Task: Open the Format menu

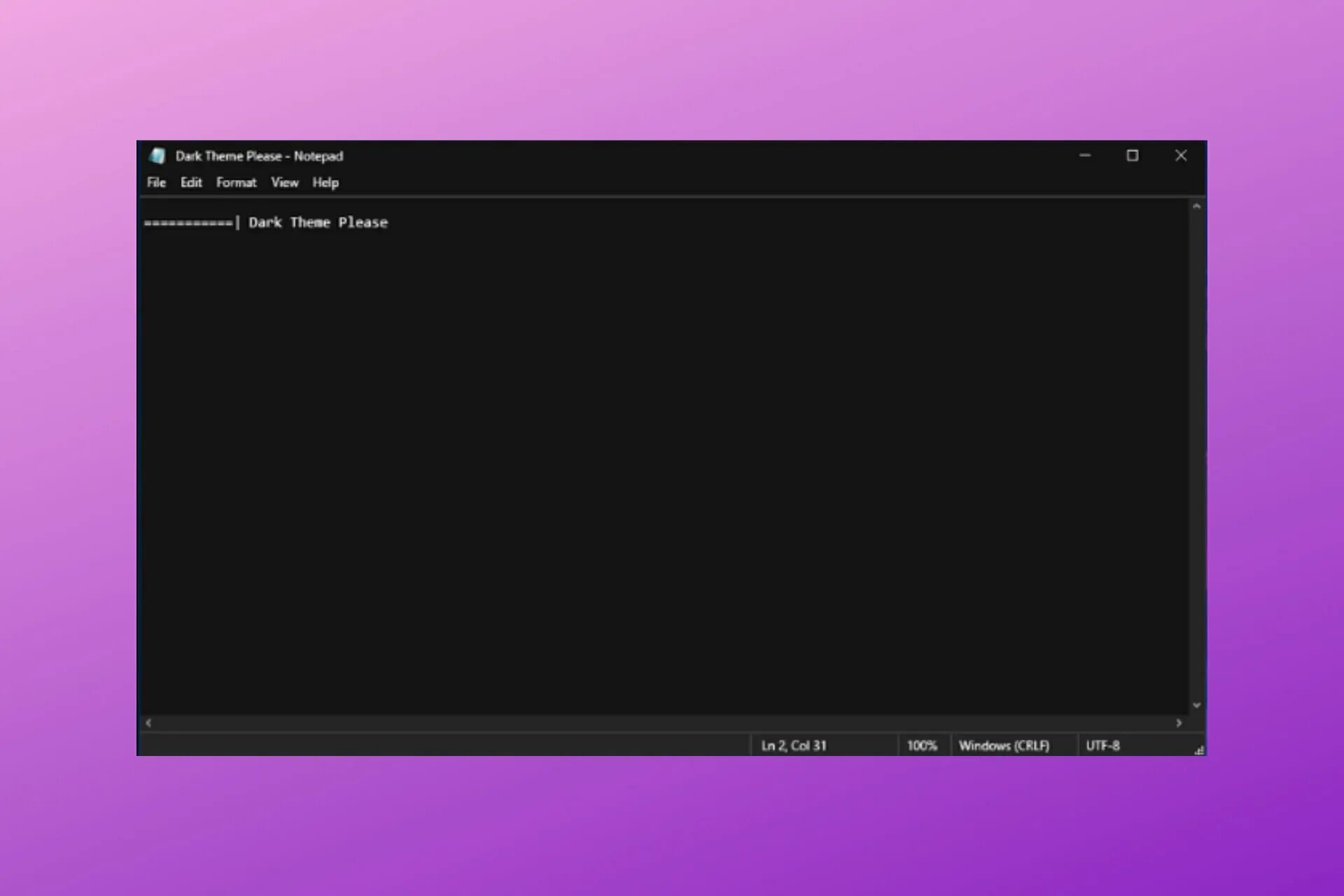Action: point(236,183)
